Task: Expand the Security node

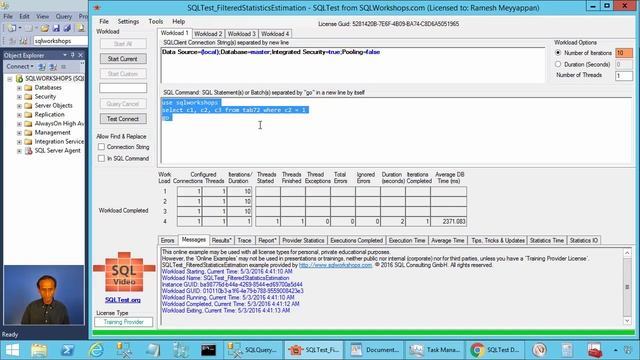Action: pyautogui.click(x=19, y=97)
